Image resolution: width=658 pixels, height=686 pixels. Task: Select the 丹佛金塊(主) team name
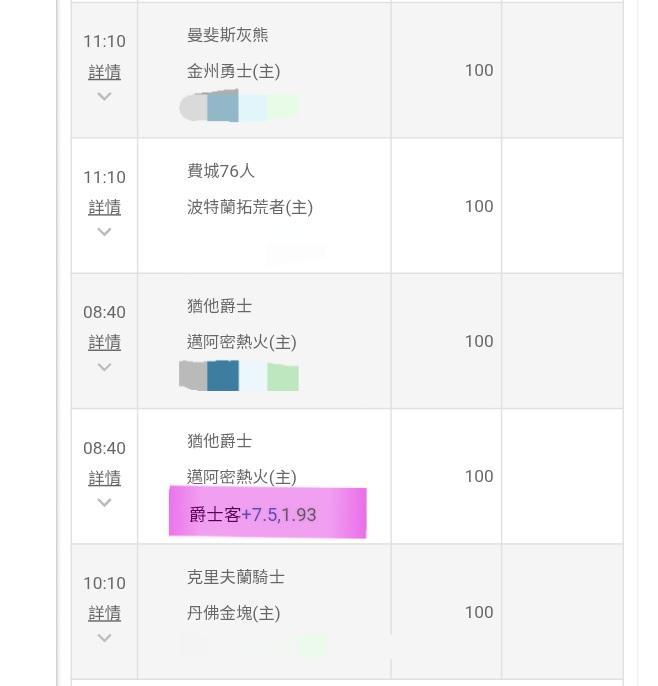pyautogui.click(x=233, y=613)
